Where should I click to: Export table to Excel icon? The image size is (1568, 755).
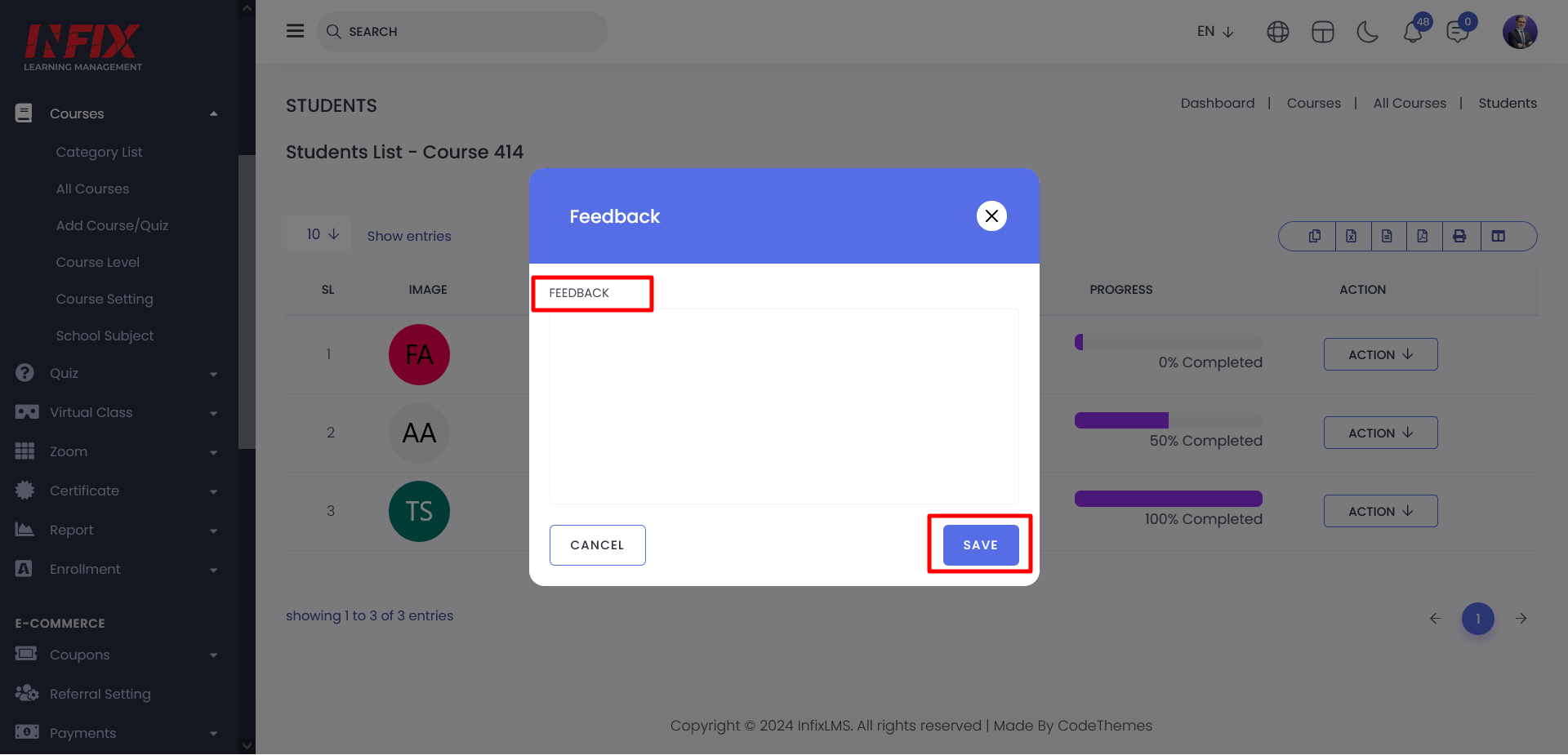1352,236
